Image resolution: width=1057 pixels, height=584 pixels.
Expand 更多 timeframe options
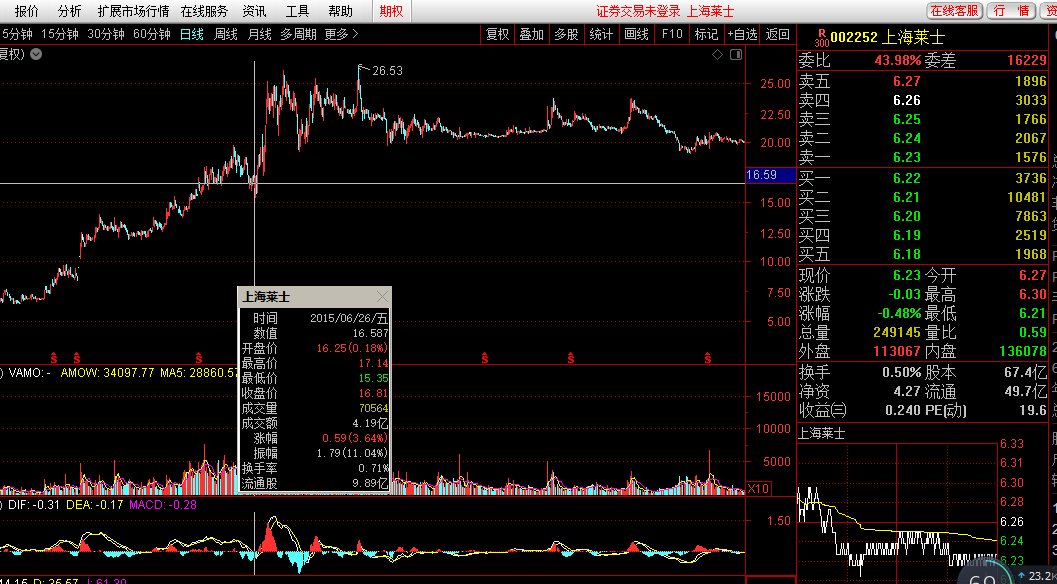[x=340, y=34]
